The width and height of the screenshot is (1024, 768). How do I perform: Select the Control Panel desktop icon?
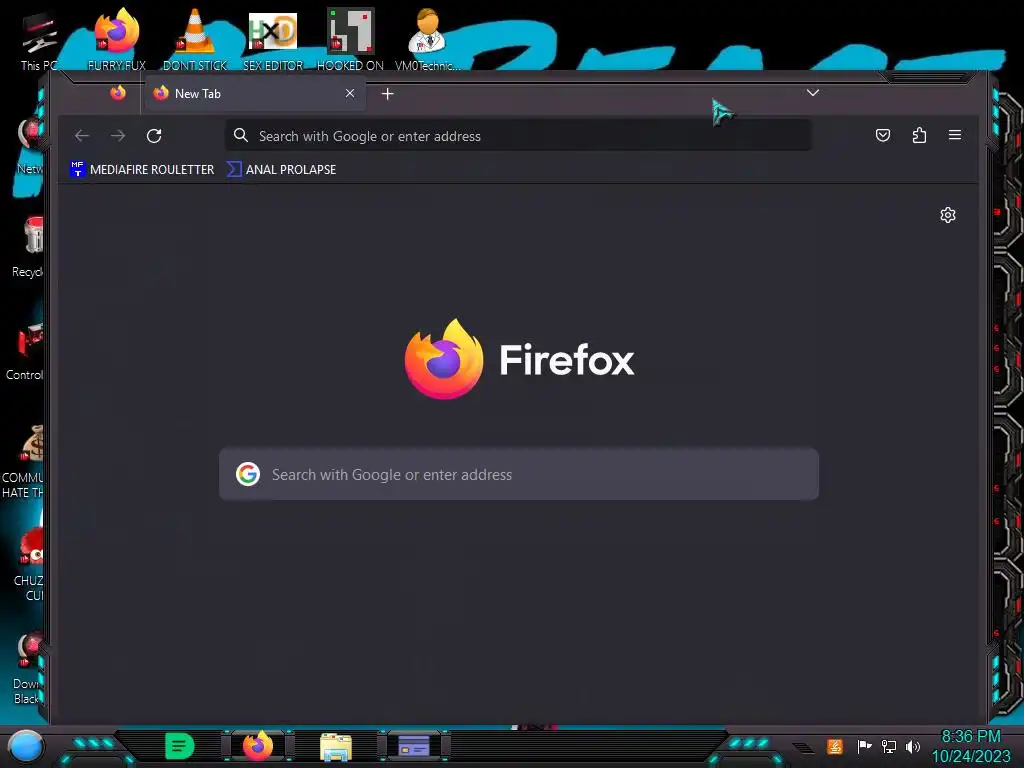pyautogui.click(x=25, y=351)
